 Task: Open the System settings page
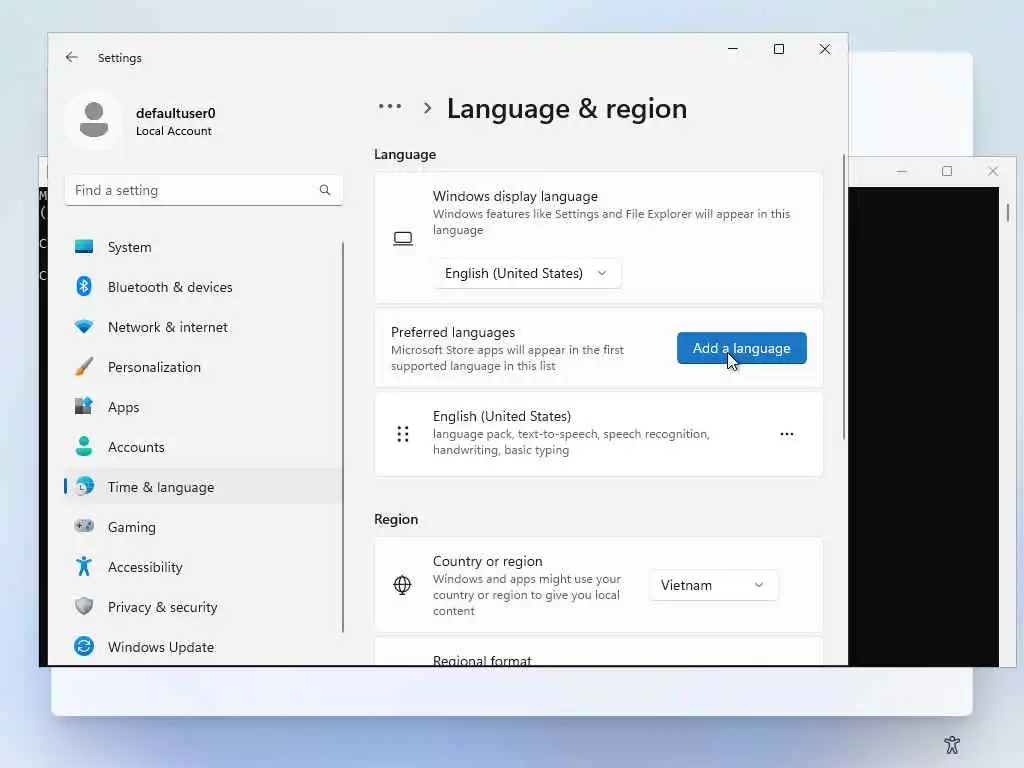[x=203, y=247]
